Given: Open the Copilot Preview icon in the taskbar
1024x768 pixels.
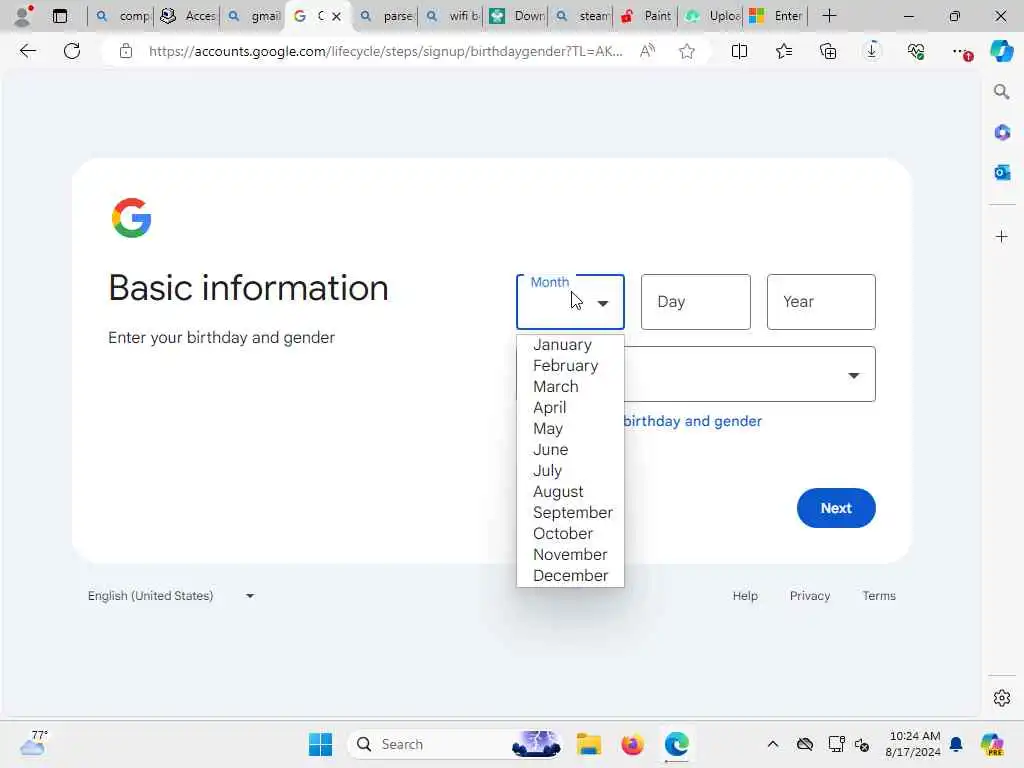Looking at the screenshot, I should click(x=992, y=744).
